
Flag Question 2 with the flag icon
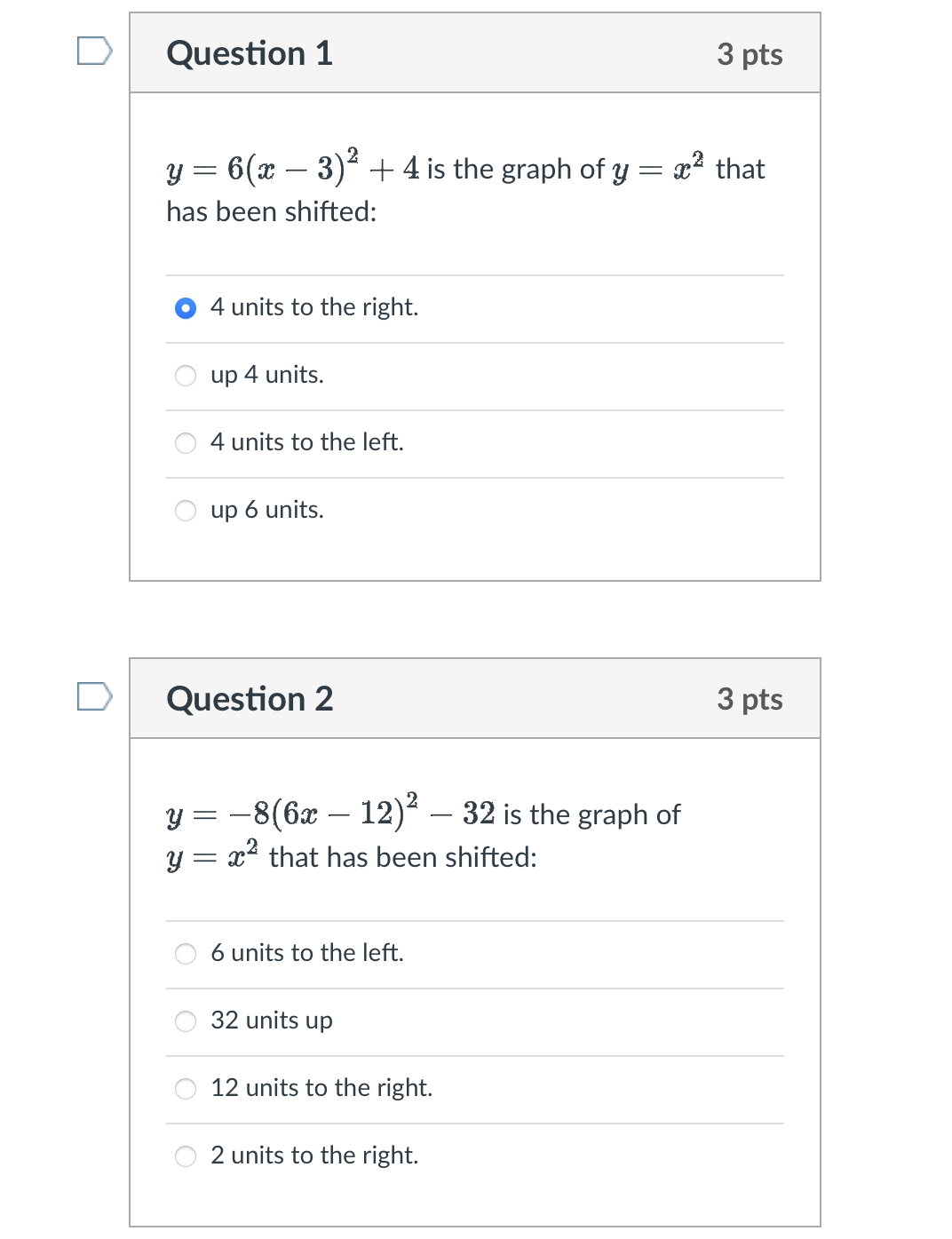(94, 697)
